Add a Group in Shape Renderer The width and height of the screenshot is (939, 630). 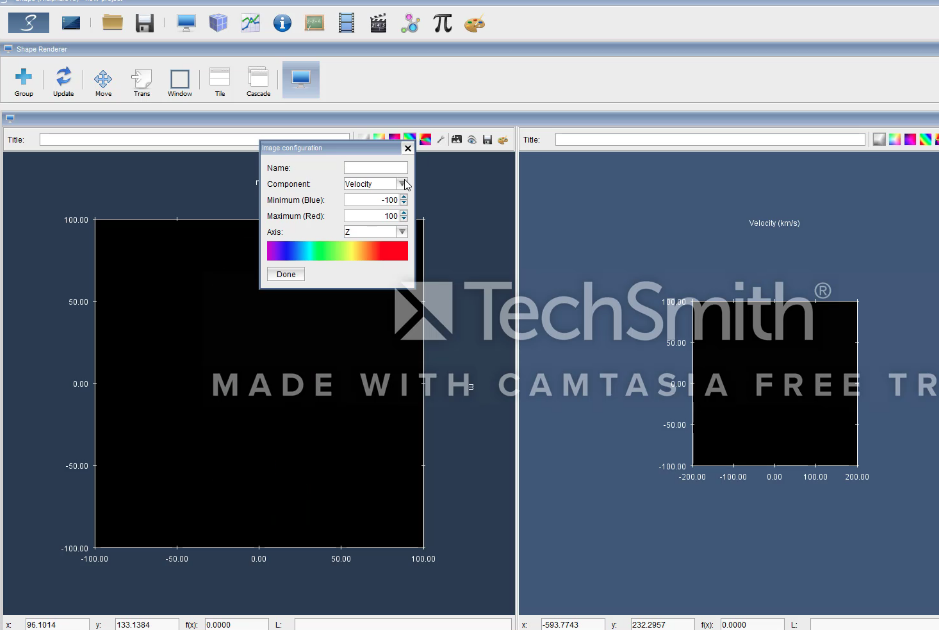tap(24, 81)
